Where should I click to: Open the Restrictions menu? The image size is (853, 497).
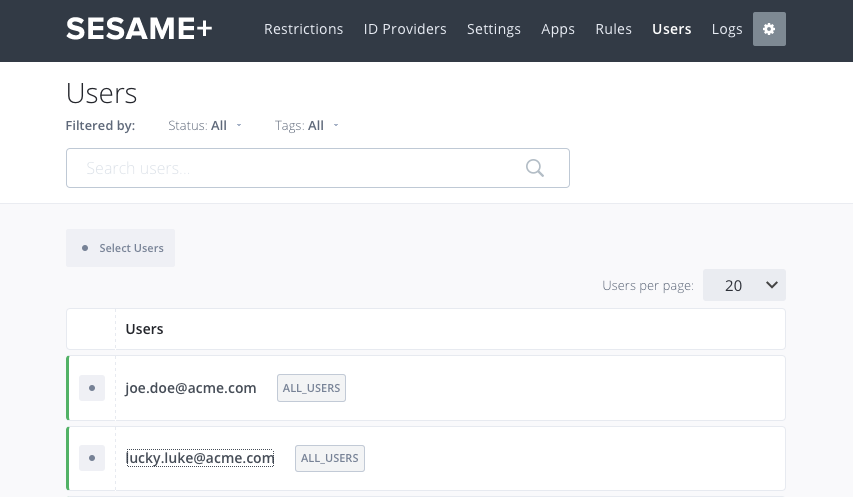(303, 29)
